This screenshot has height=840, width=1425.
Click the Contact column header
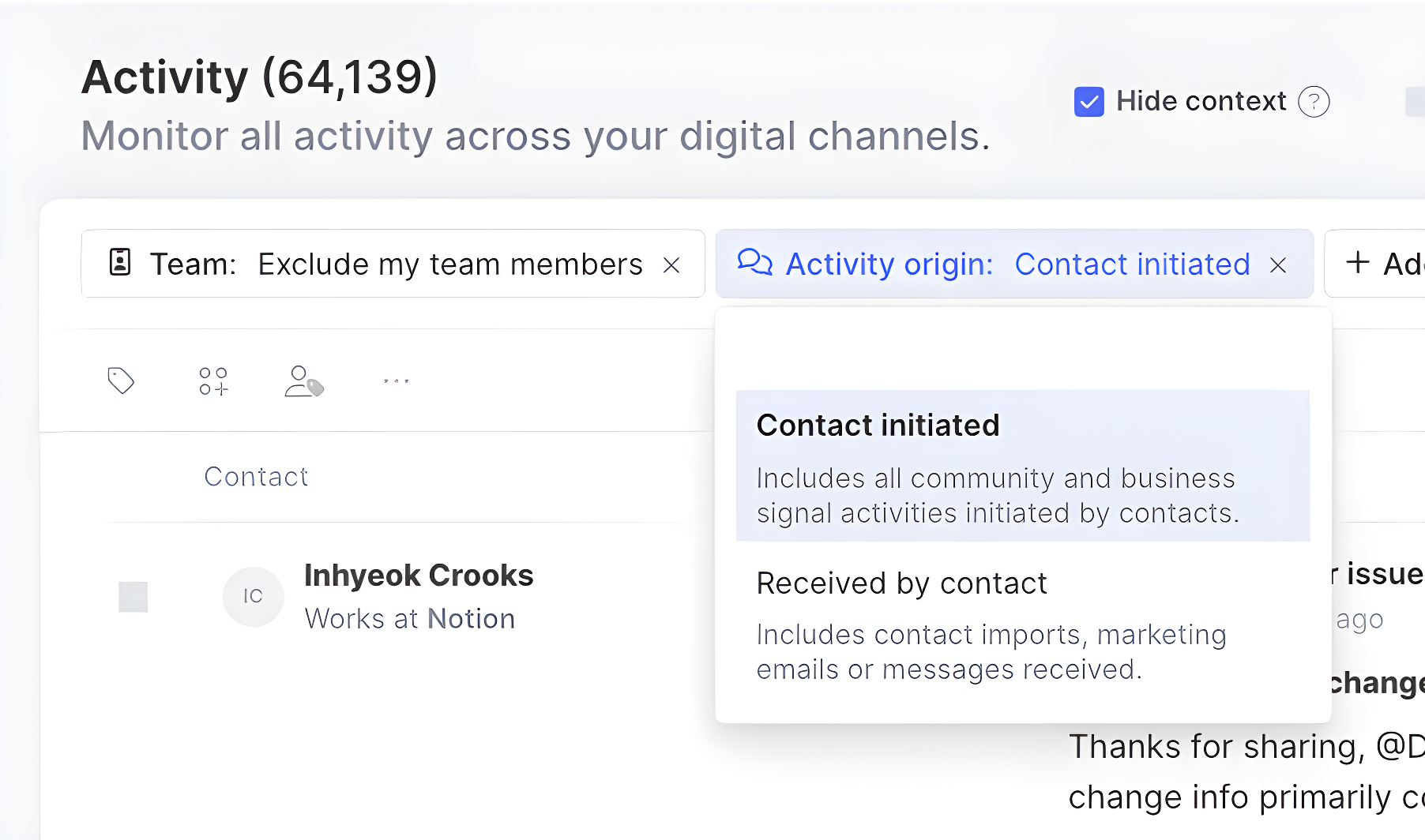pos(256,477)
